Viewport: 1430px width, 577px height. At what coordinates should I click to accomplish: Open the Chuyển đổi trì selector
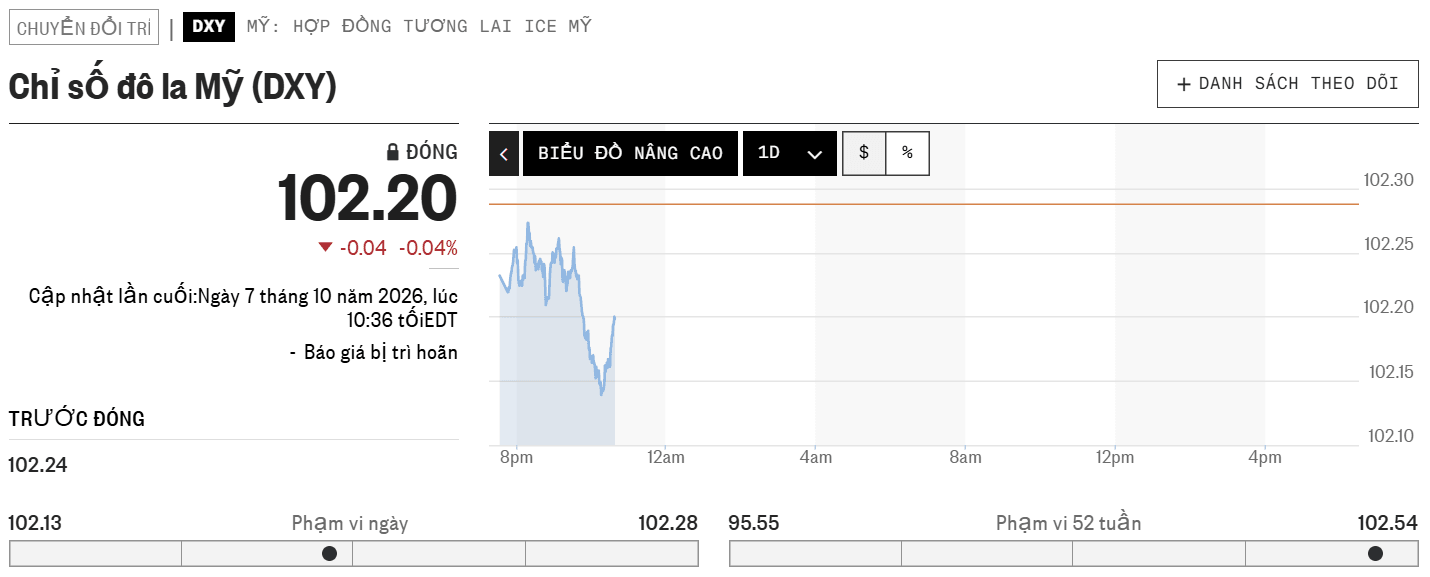pos(84,27)
